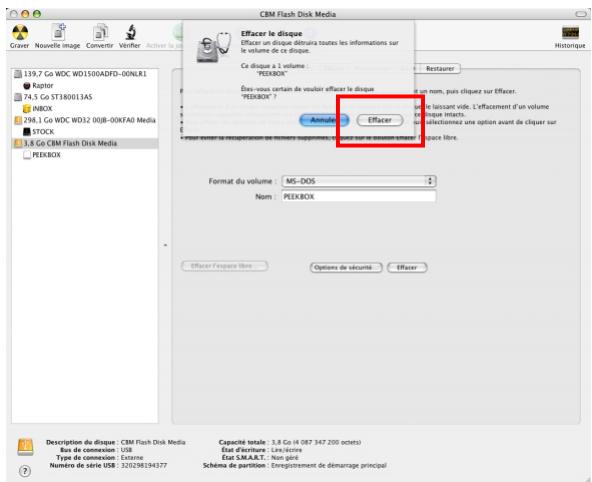The width and height of the screenshot is (592, 482).
Task: Click the Capacité totale value
Action: click(316, 442)
